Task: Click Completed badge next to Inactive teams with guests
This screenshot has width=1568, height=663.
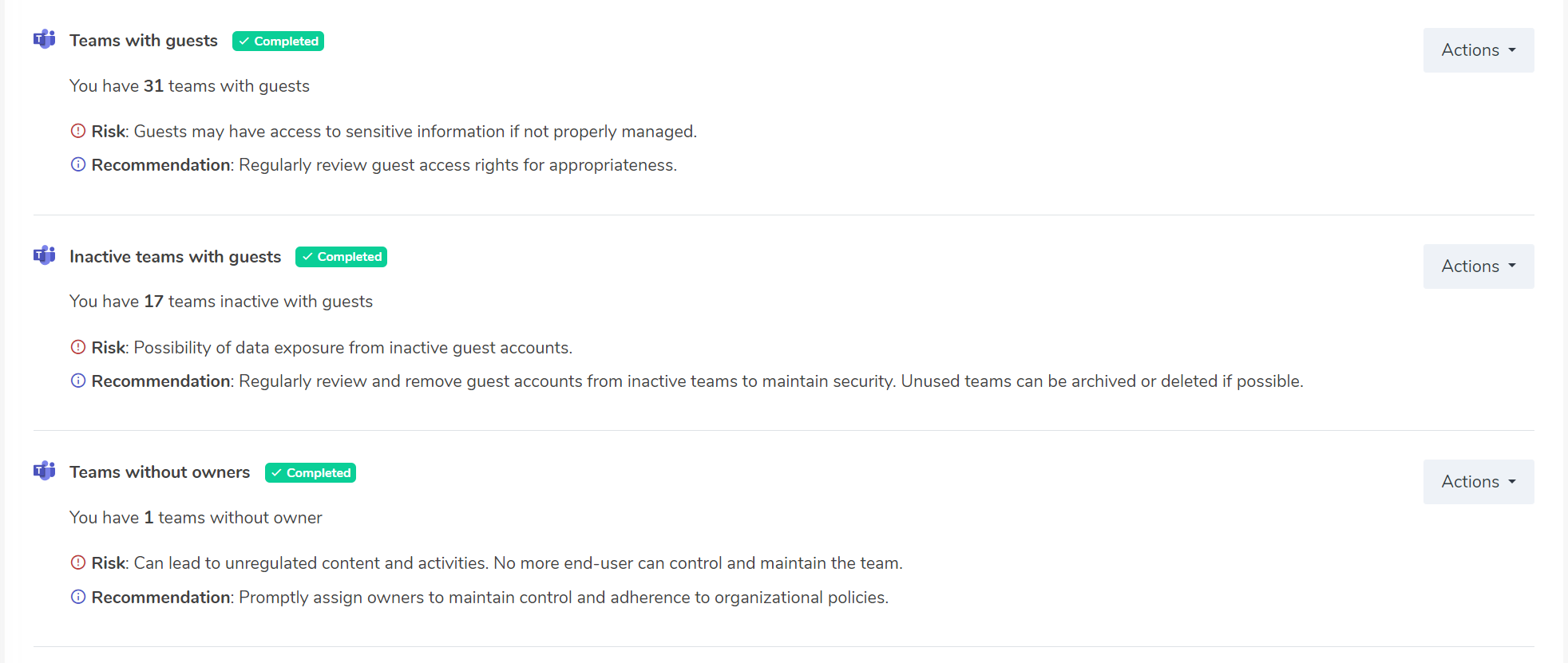Action: click(x=341, y=257)
